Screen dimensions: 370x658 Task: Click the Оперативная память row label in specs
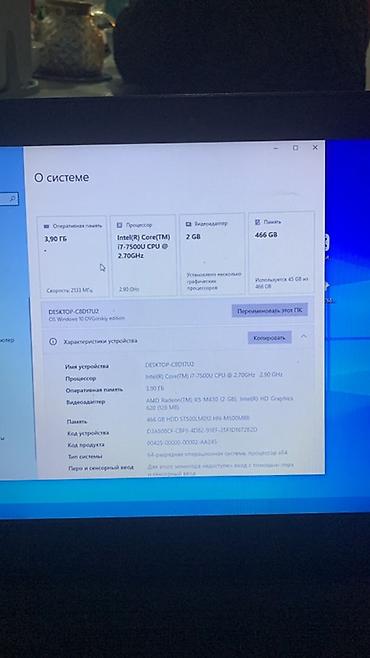click(x=94, y=390)
